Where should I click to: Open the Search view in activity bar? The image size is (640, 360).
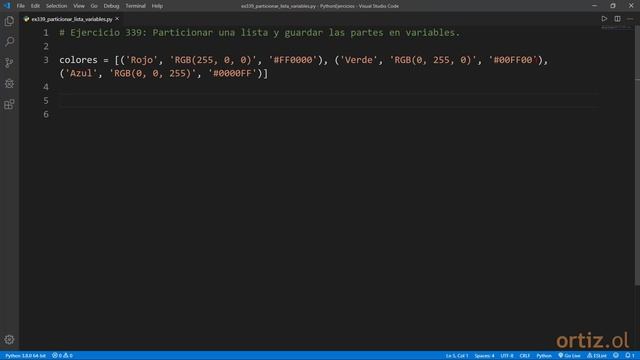click(x=9, y=42)
